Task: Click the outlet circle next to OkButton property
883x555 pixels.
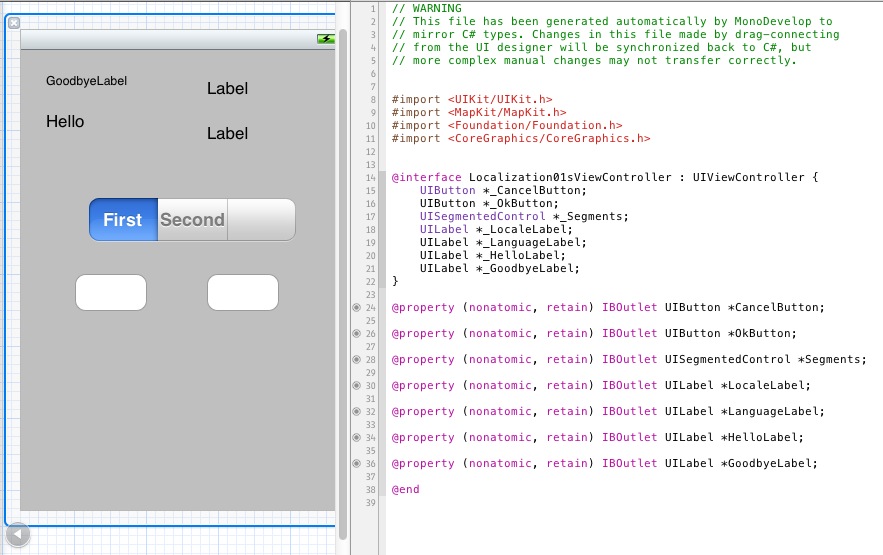Action: pyautogui.click(x=356, y=333)
